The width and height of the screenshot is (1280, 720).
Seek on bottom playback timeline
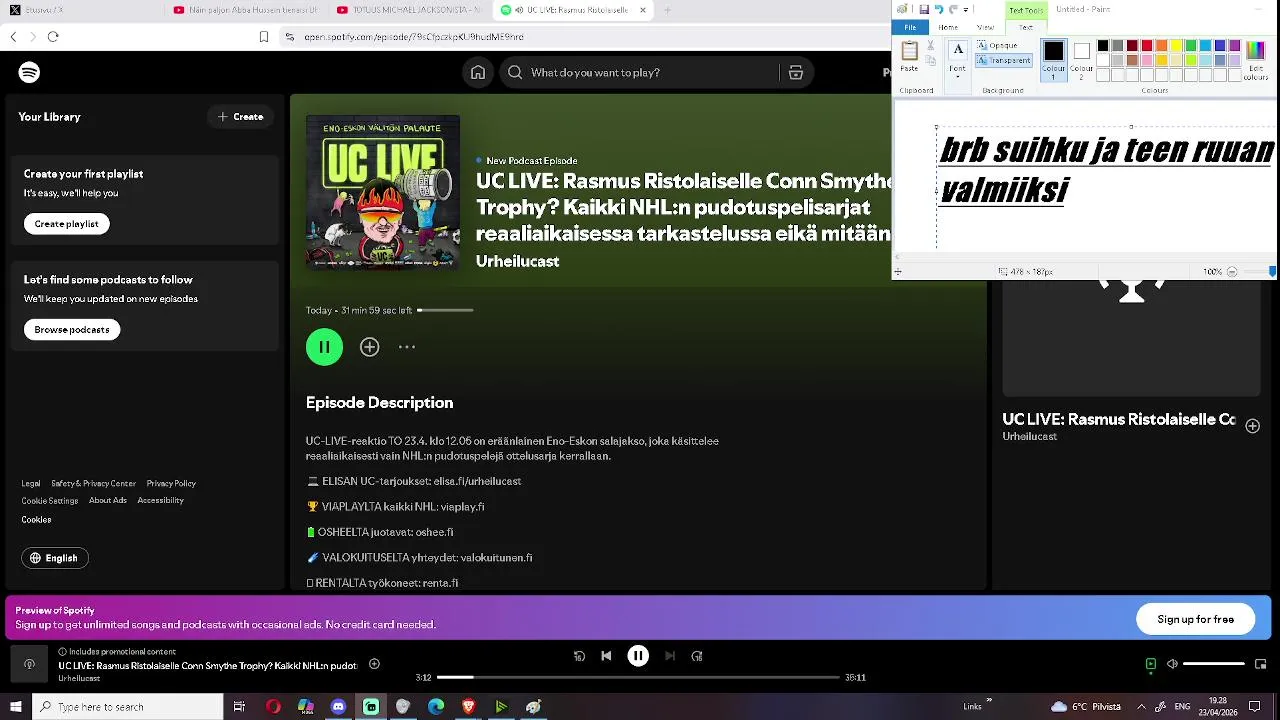[x=638, y=678]
